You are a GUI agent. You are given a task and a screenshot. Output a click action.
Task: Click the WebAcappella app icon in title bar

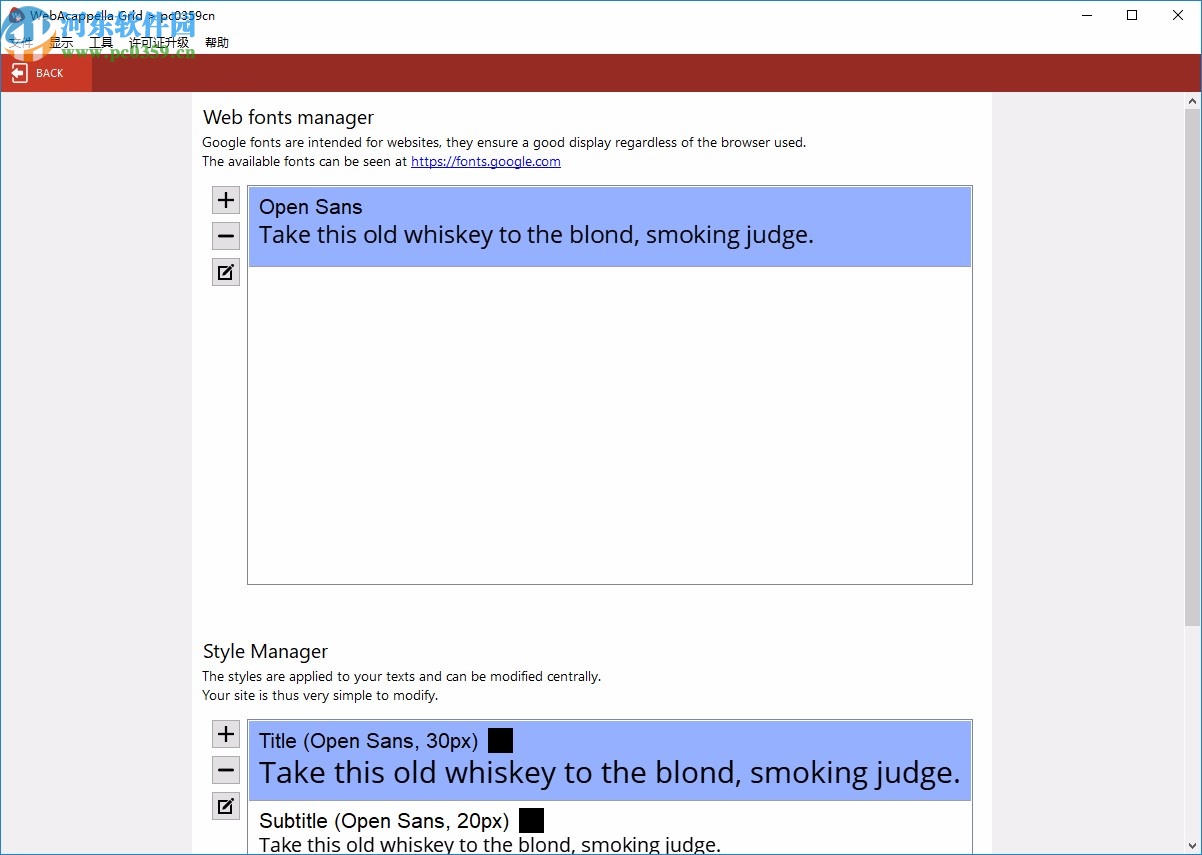click(x=16, y=15)
